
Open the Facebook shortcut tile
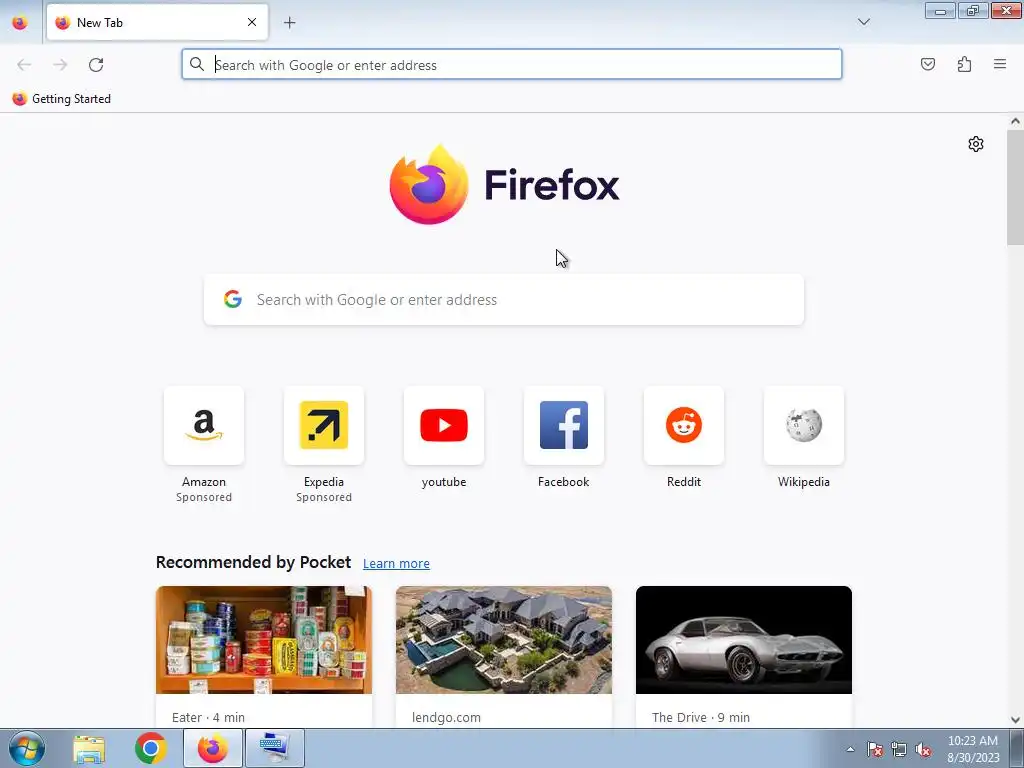[564, 426]
